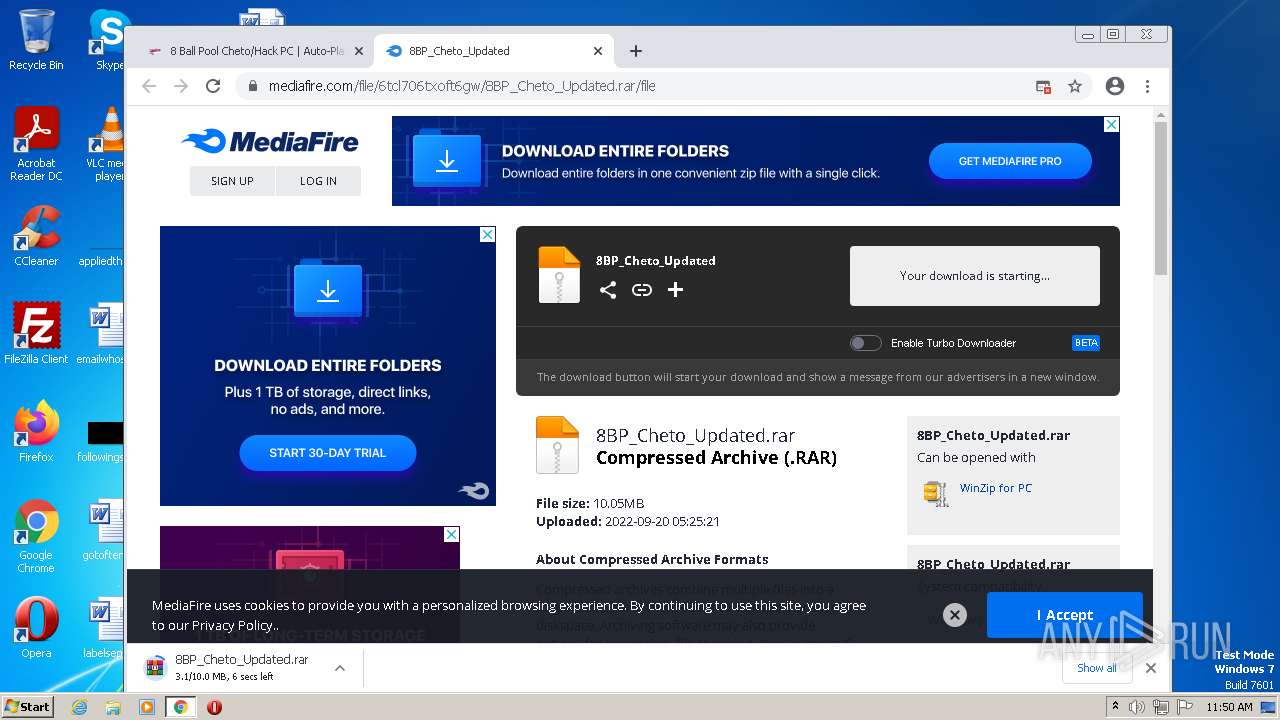
Task: Show hidden tray icons arrow
Action: [x=1115, y=706]
